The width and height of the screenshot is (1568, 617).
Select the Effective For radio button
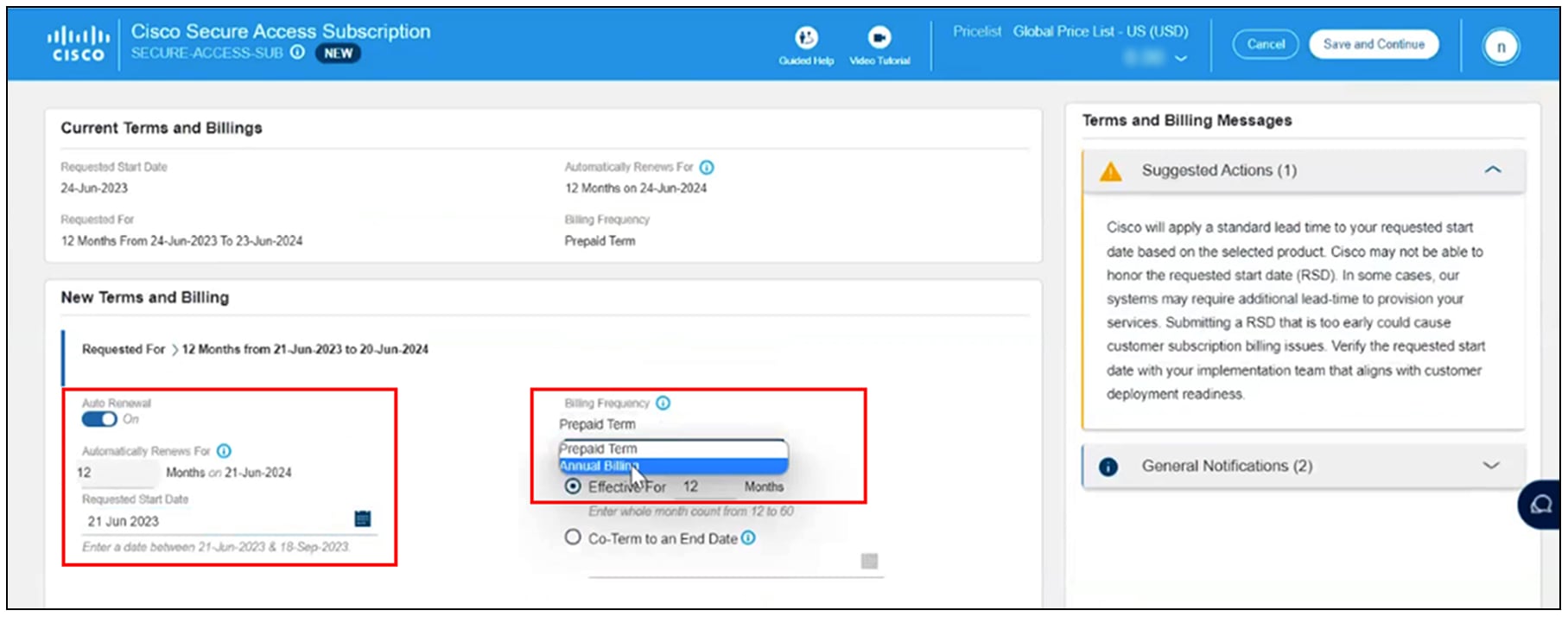pos(572,487)
